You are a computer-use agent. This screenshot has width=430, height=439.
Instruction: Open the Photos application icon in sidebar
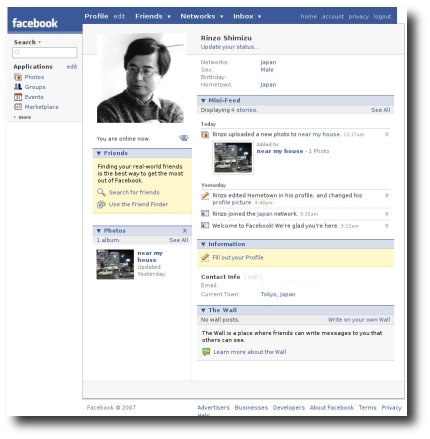(x=18, y=77)
